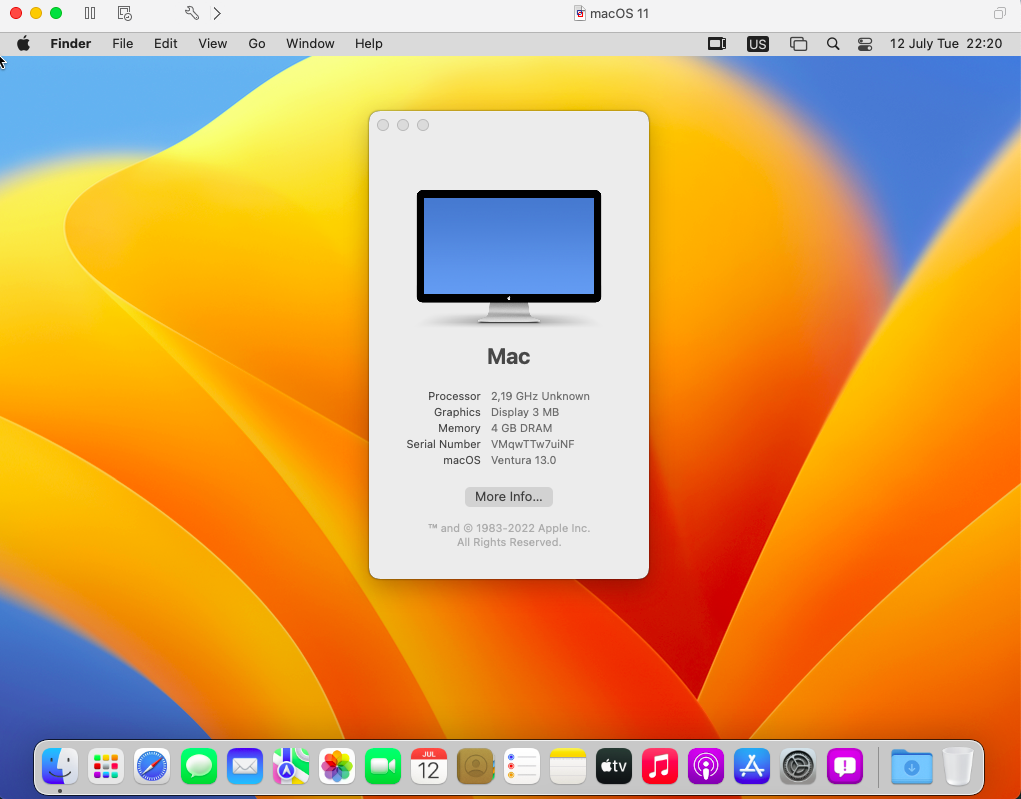This screenshot has height=799, width=1021.
Task: Open the App Store icon
Action: 751,767
